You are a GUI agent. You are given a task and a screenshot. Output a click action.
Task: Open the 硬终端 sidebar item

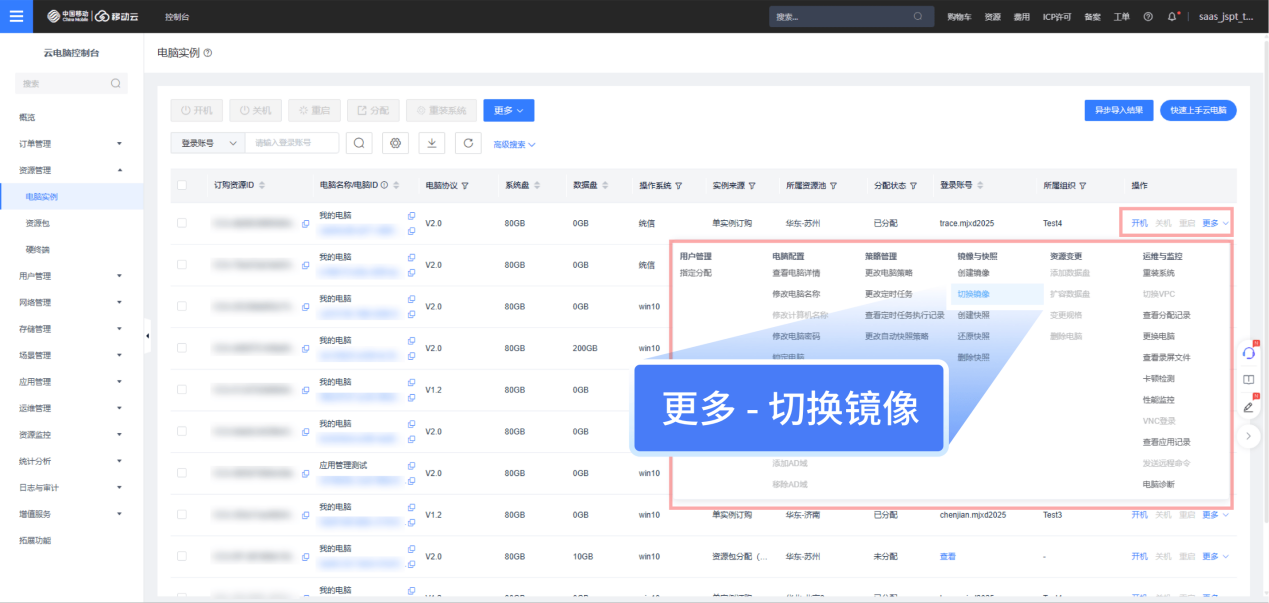[x=38, y=249]
